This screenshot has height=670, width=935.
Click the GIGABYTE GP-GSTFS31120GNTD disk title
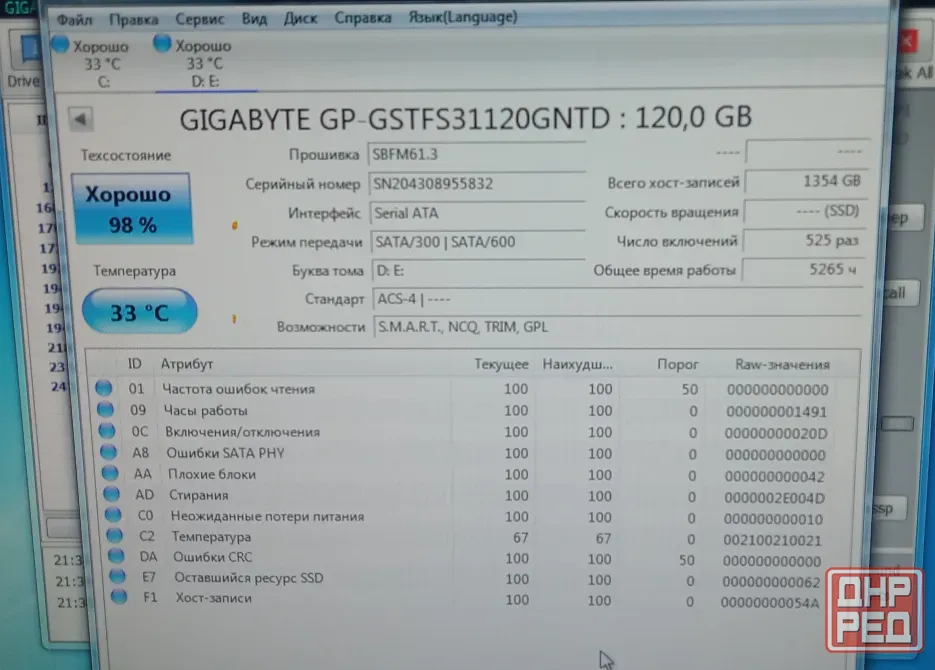click(466, 118)
